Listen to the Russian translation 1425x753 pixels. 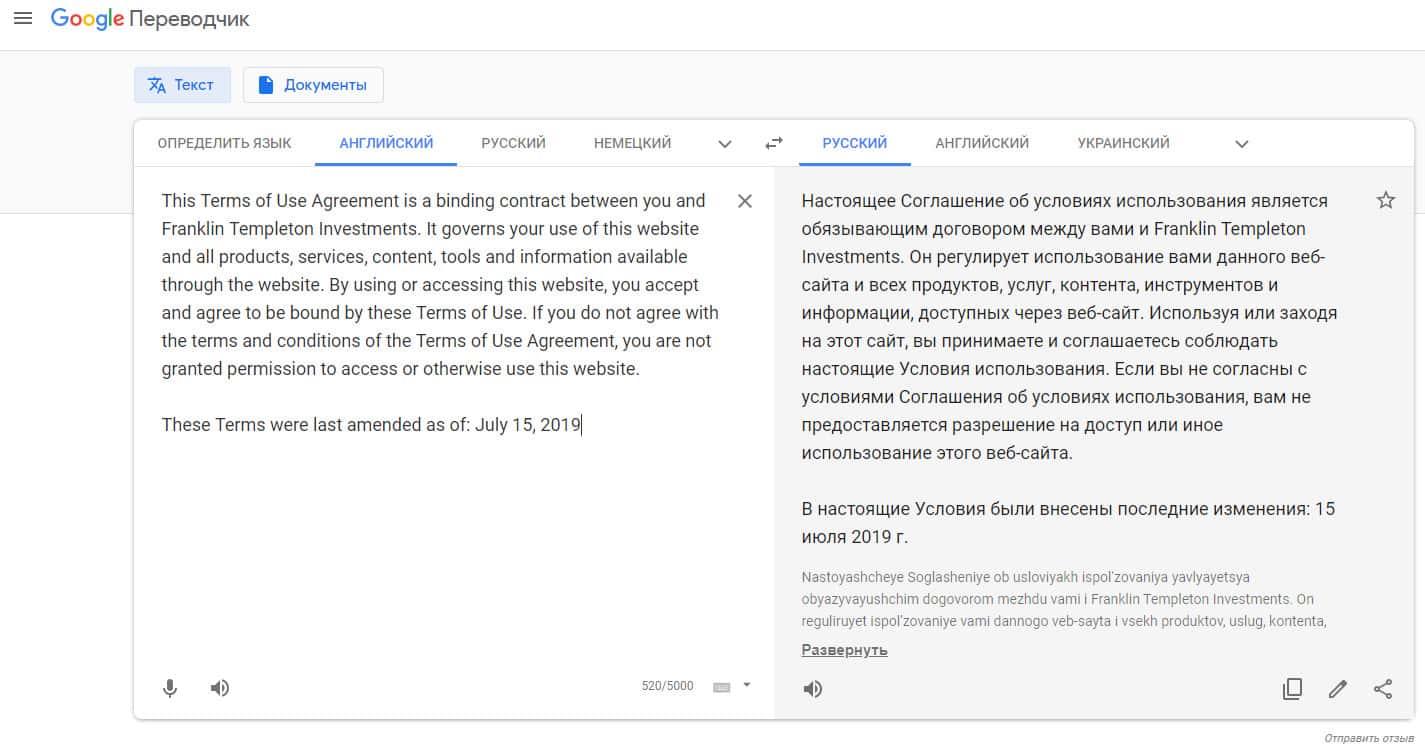(813, 689)
